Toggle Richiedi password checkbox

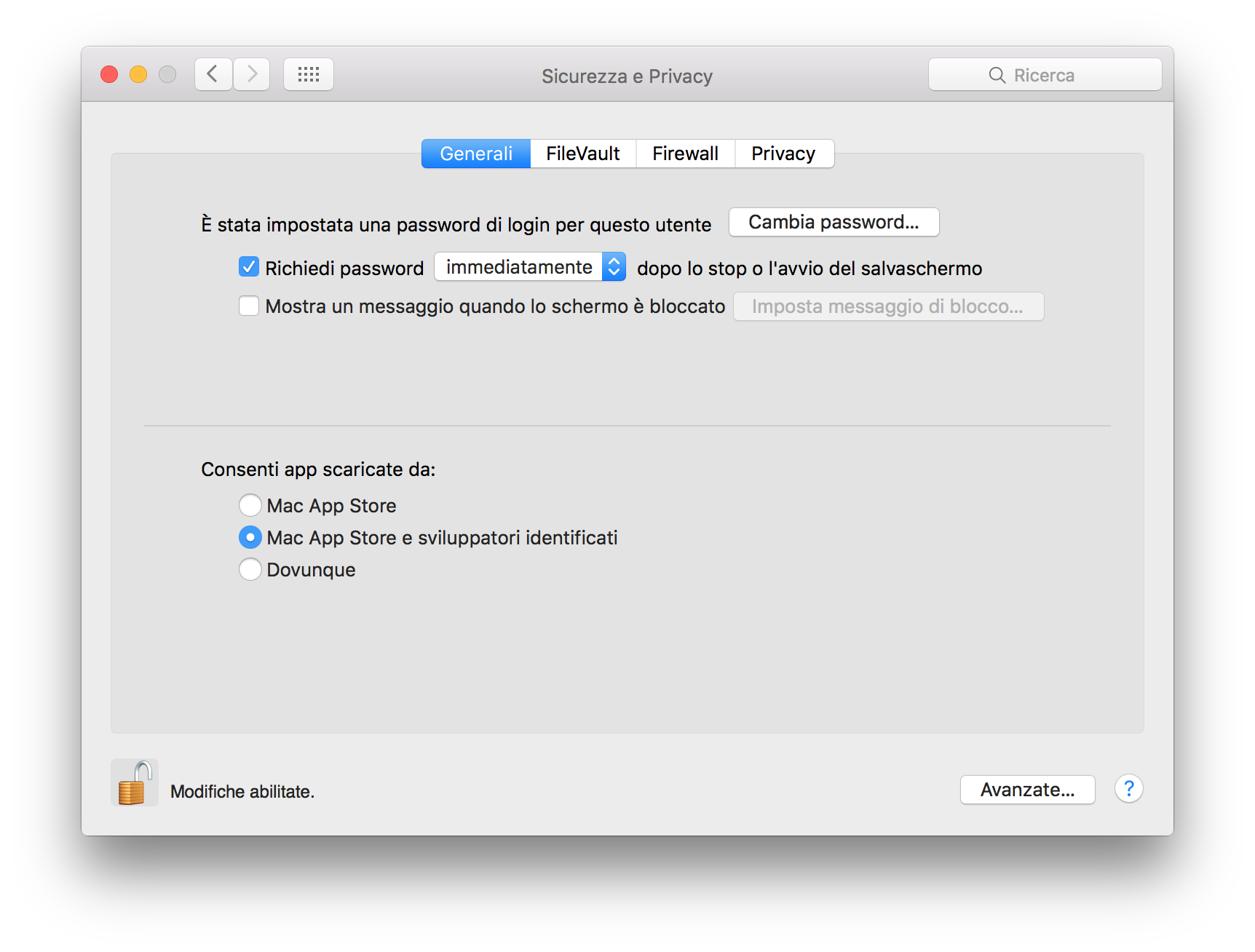point(249,267)
